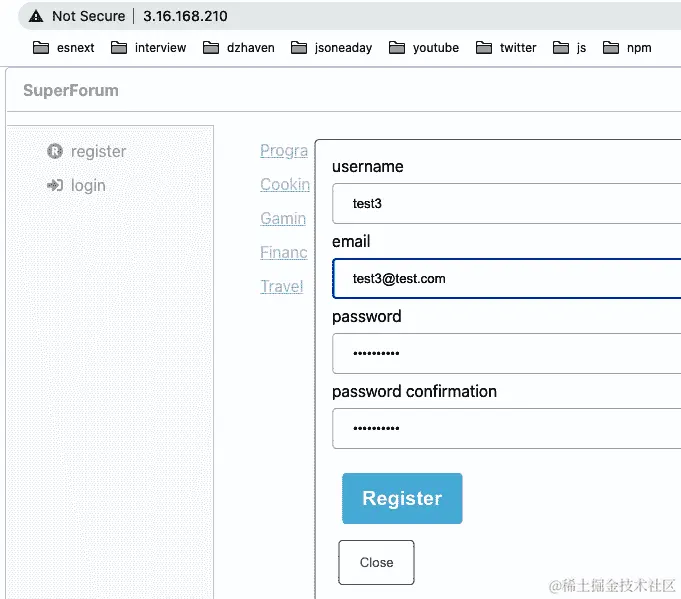Open the js bookmarks folder
Viewport: 681px width, 599px height.
(x=569, y=48)
